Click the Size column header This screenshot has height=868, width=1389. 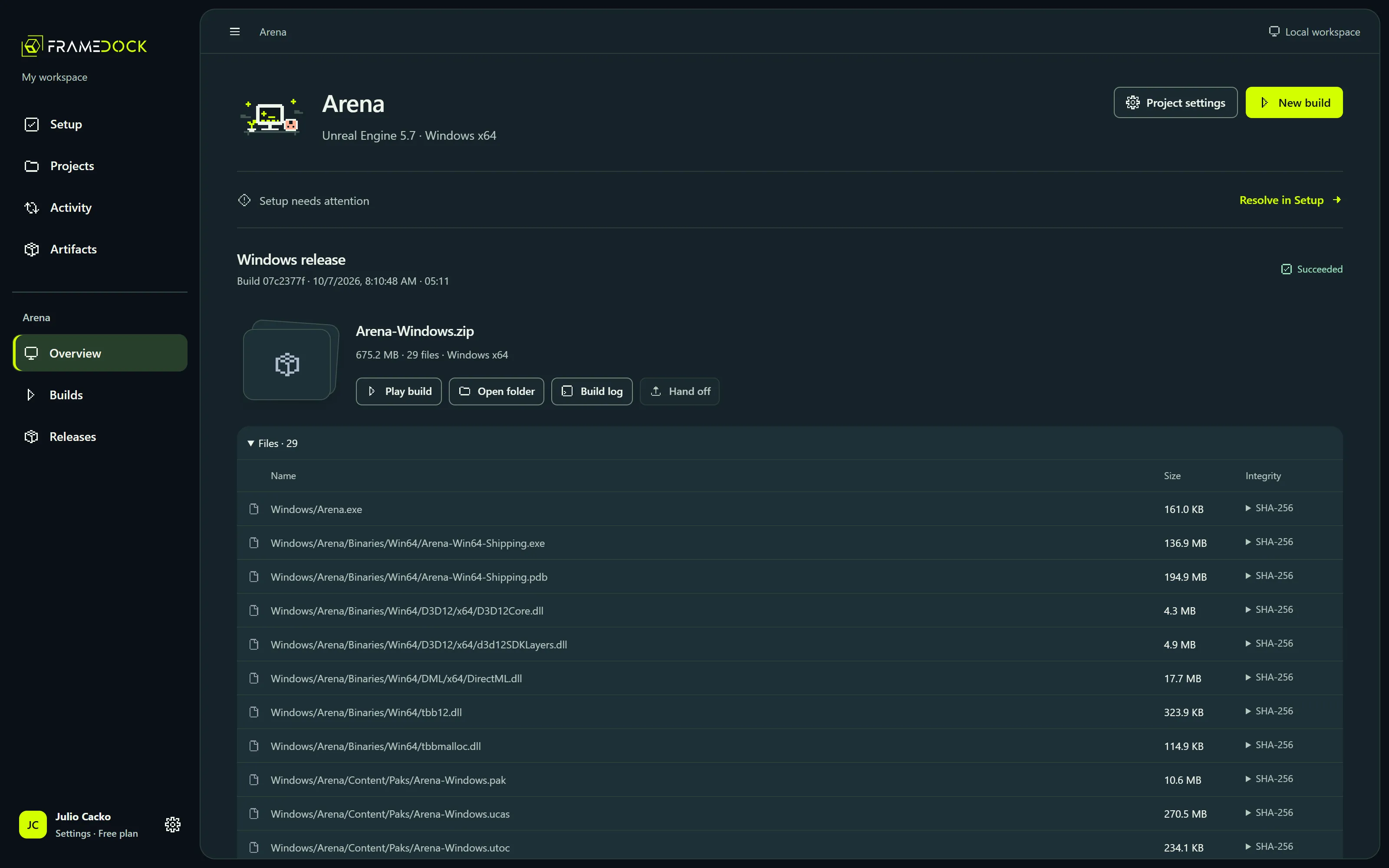tap(1172, 476)
